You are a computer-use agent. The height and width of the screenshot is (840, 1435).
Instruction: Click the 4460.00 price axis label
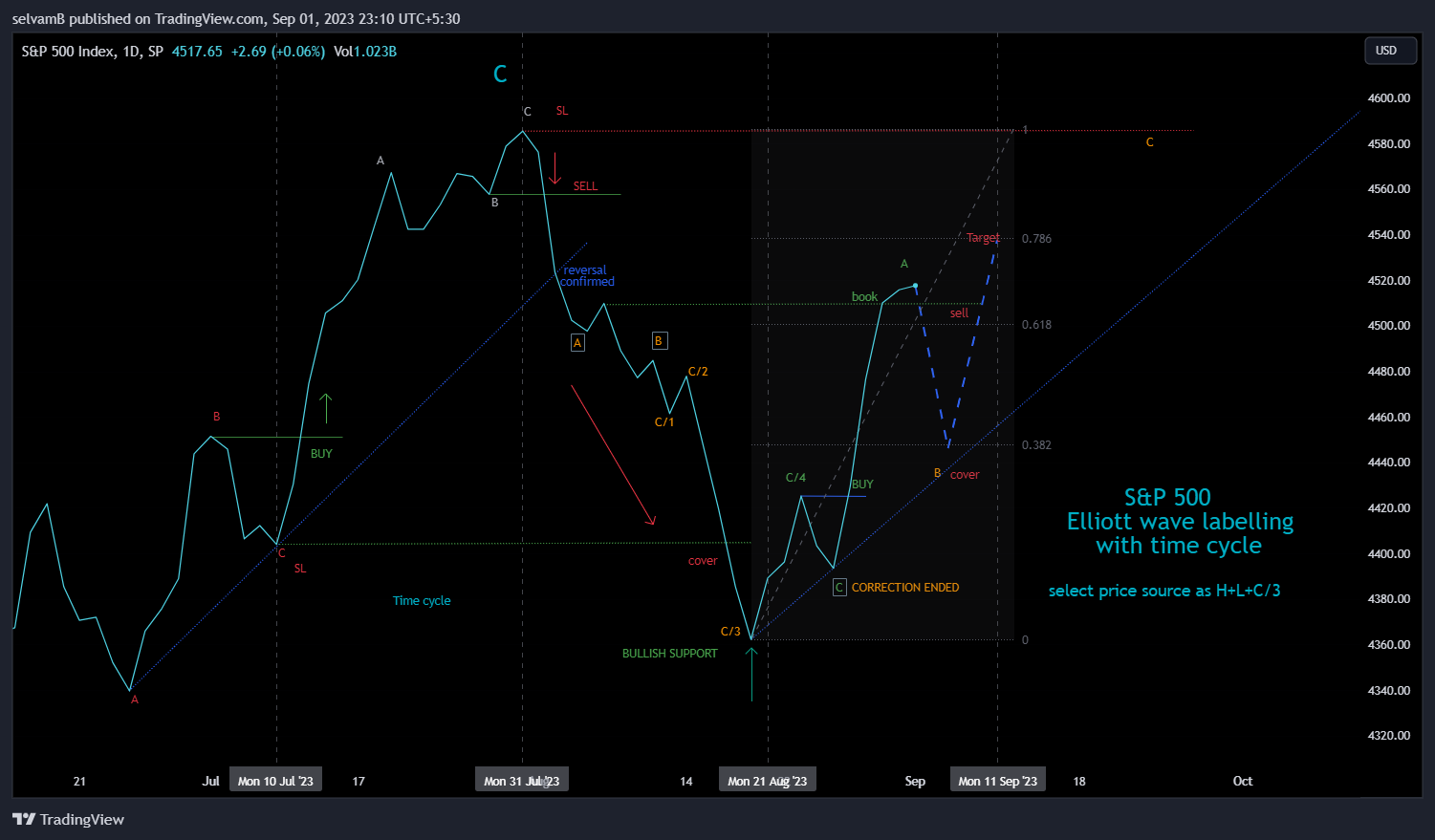[x=1389, y=418]
